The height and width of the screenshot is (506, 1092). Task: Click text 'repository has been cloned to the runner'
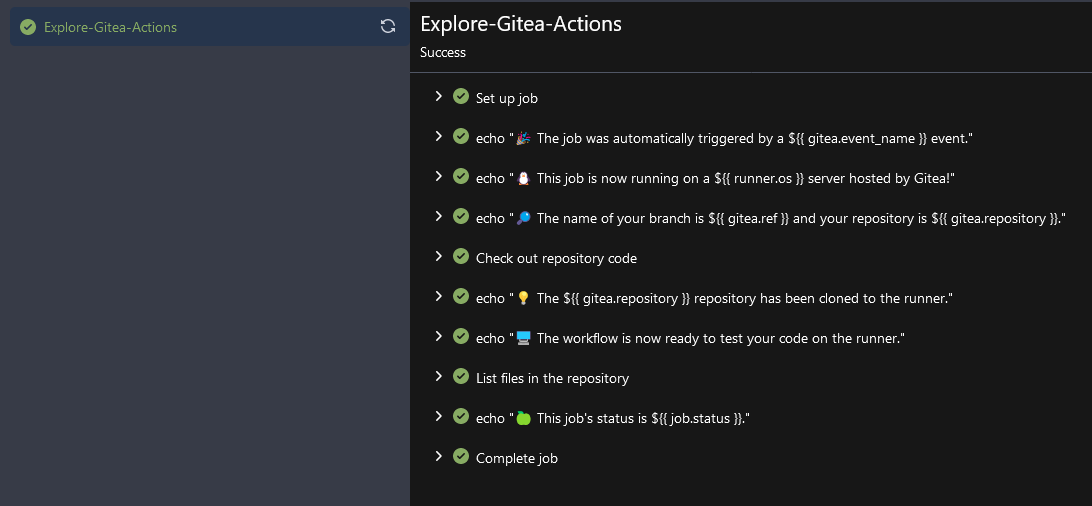(823, 299)
